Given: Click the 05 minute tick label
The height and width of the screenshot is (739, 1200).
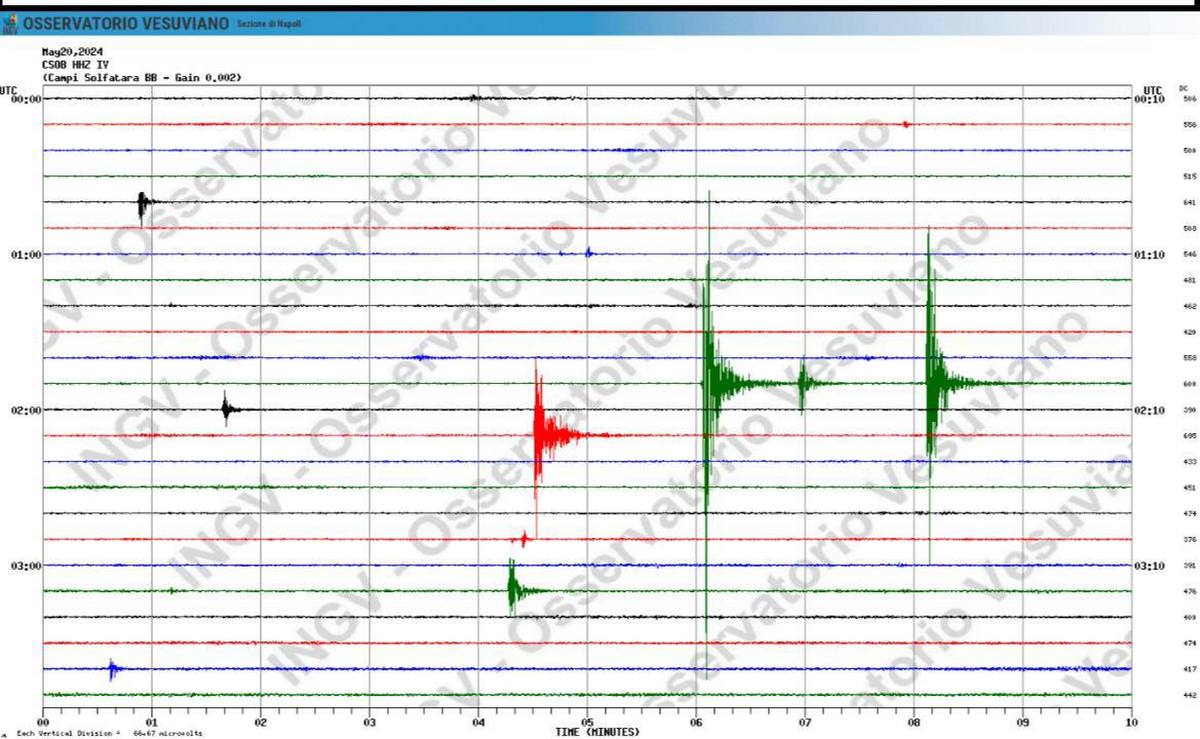Looking at the screenshot, I should [587, 721].
